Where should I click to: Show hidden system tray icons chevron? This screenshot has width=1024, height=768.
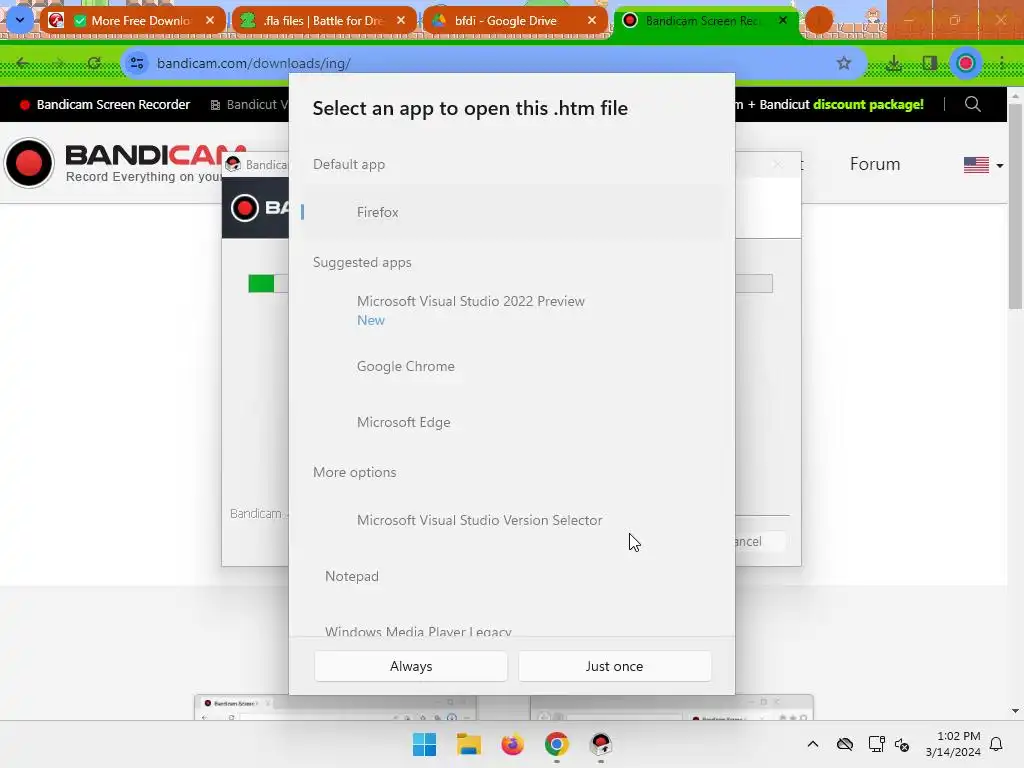point(813,744)
